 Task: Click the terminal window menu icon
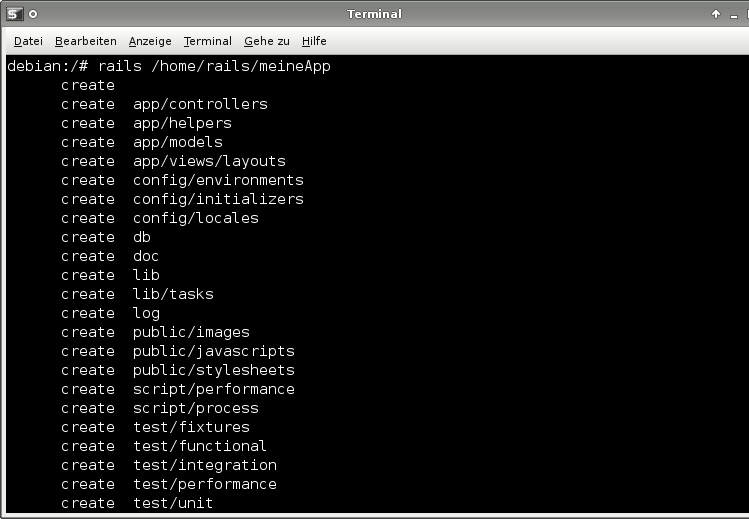click(x=14, y=14)
